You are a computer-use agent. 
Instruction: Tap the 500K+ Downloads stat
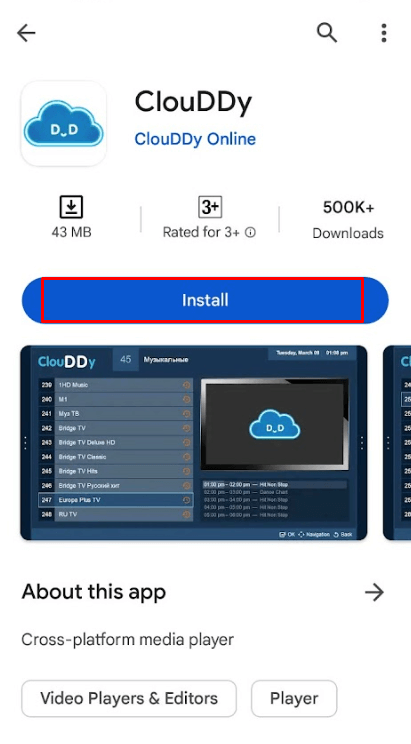[348, 220]
